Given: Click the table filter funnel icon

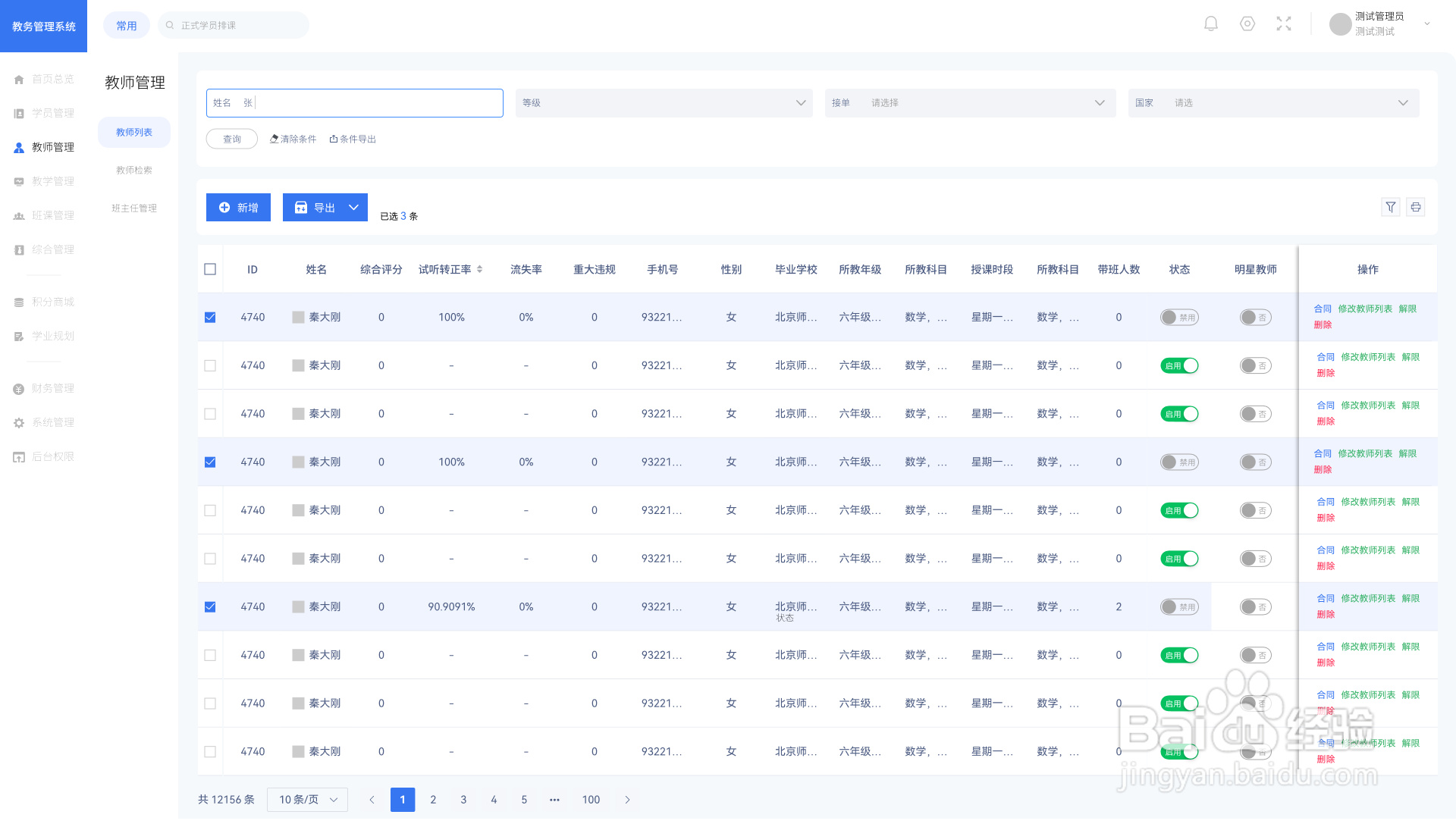Looking at the screenshot, I should 1390,207.
